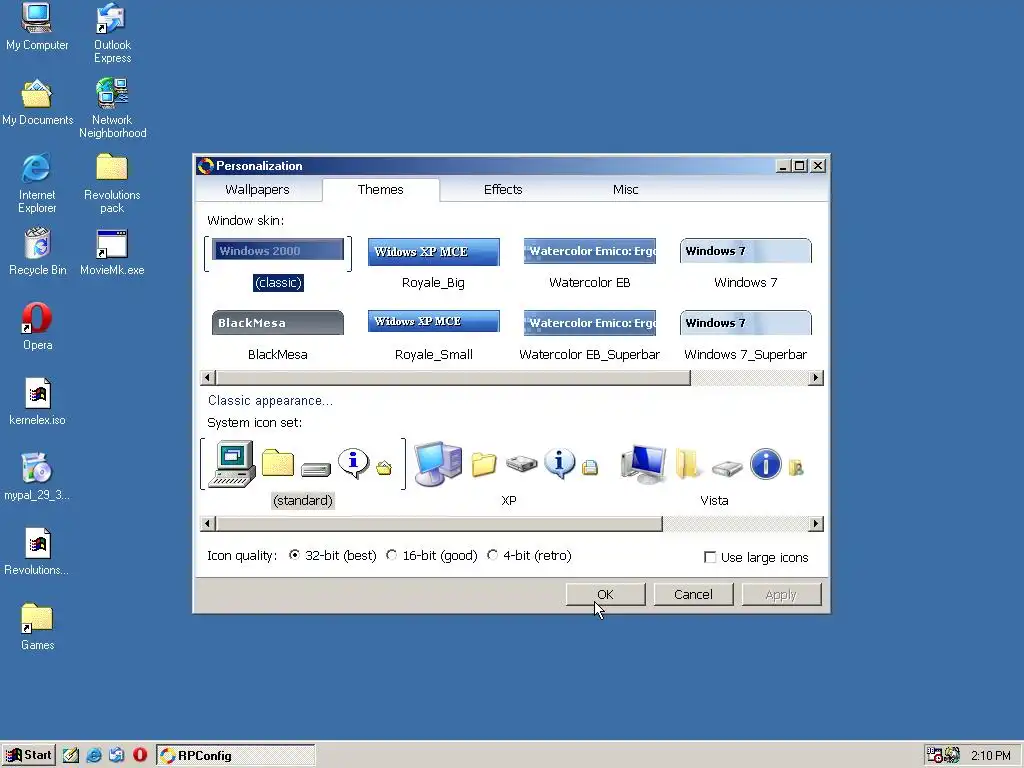
Task: Open Network Neighborhood desktop icon
Action: tap(112, 108)
